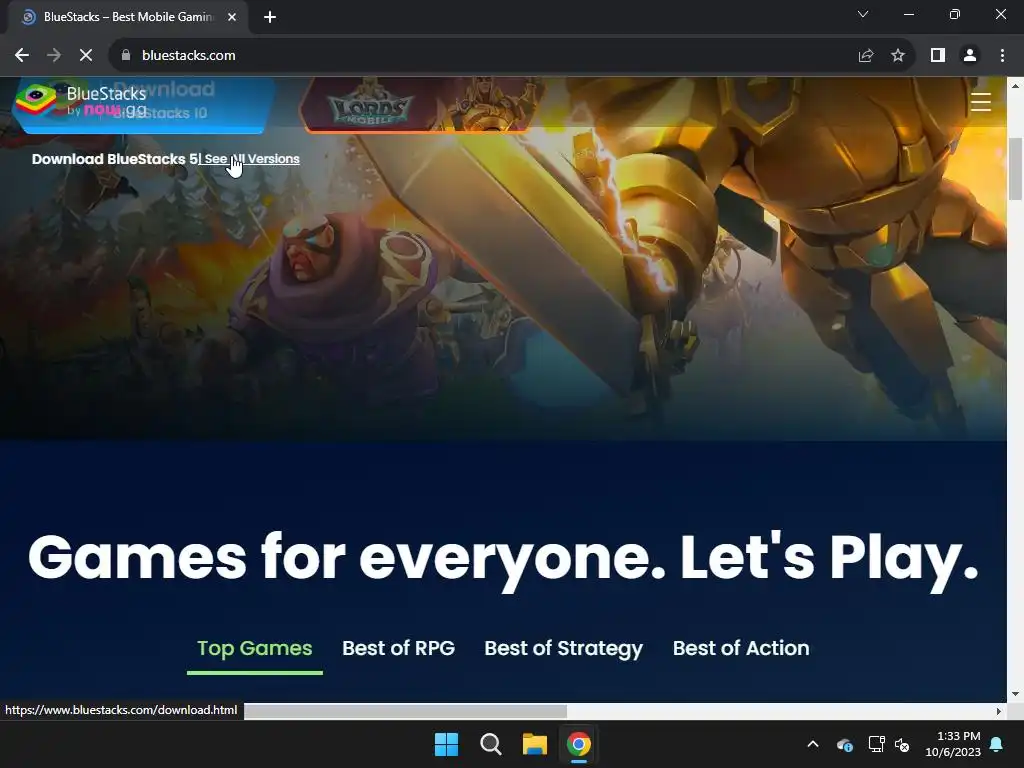Open Chrome three-dot menu
This screenshot has width=1024, height=768.
click(x=1002, y=56)
